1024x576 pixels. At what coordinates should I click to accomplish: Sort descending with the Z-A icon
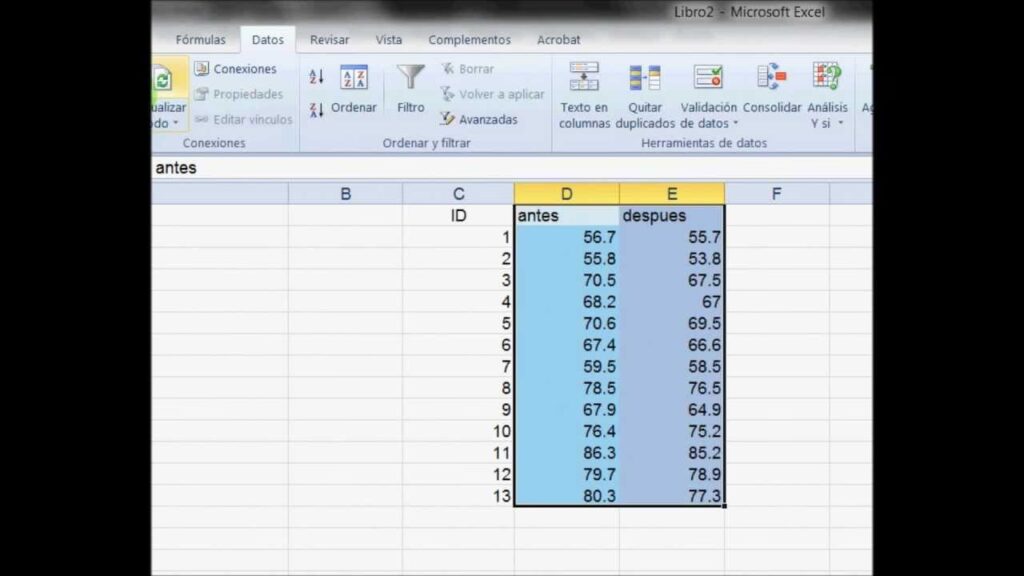tap(316, 109)
